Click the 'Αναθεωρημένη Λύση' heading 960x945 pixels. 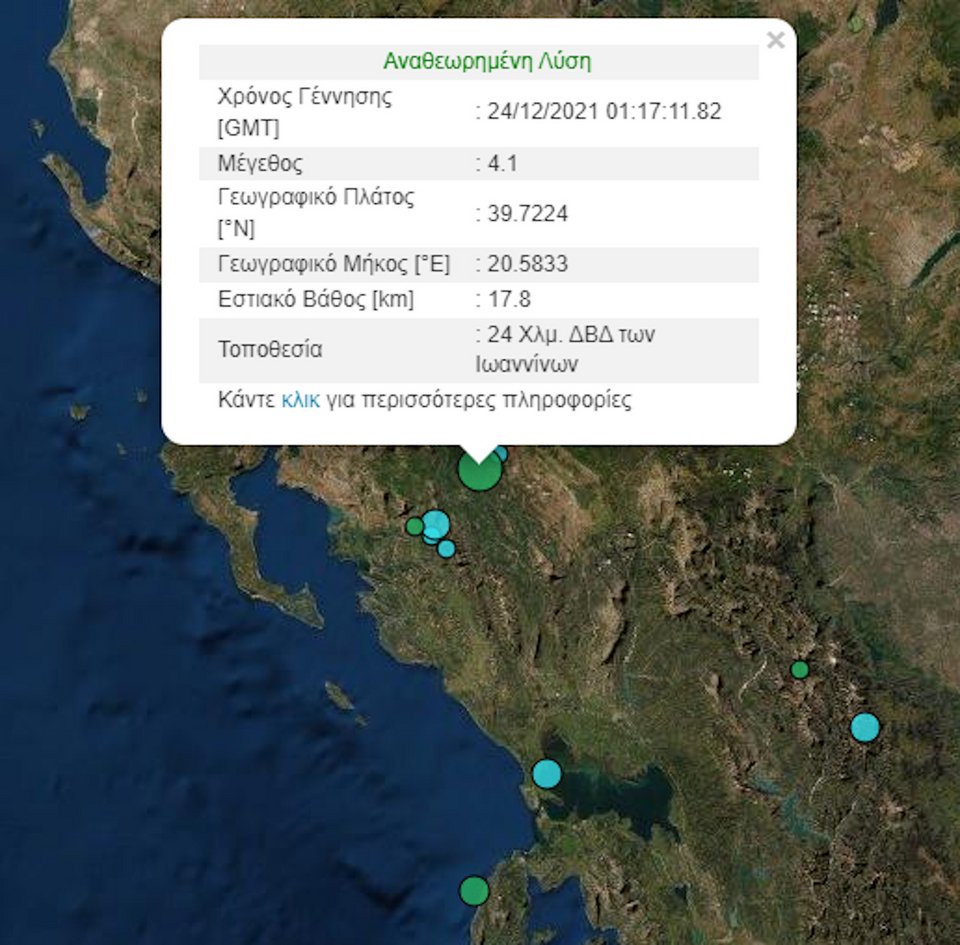click(x=487, y=61)
